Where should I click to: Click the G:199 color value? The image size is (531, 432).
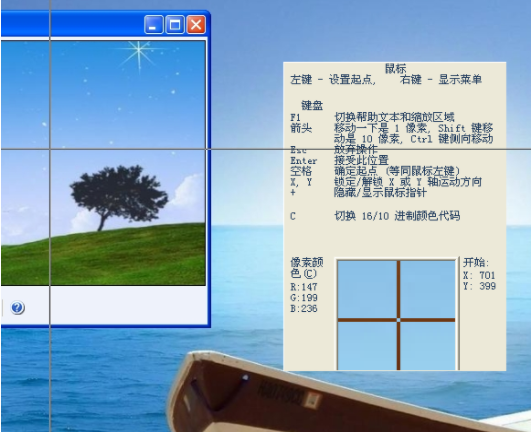click(x=304, y=298)
